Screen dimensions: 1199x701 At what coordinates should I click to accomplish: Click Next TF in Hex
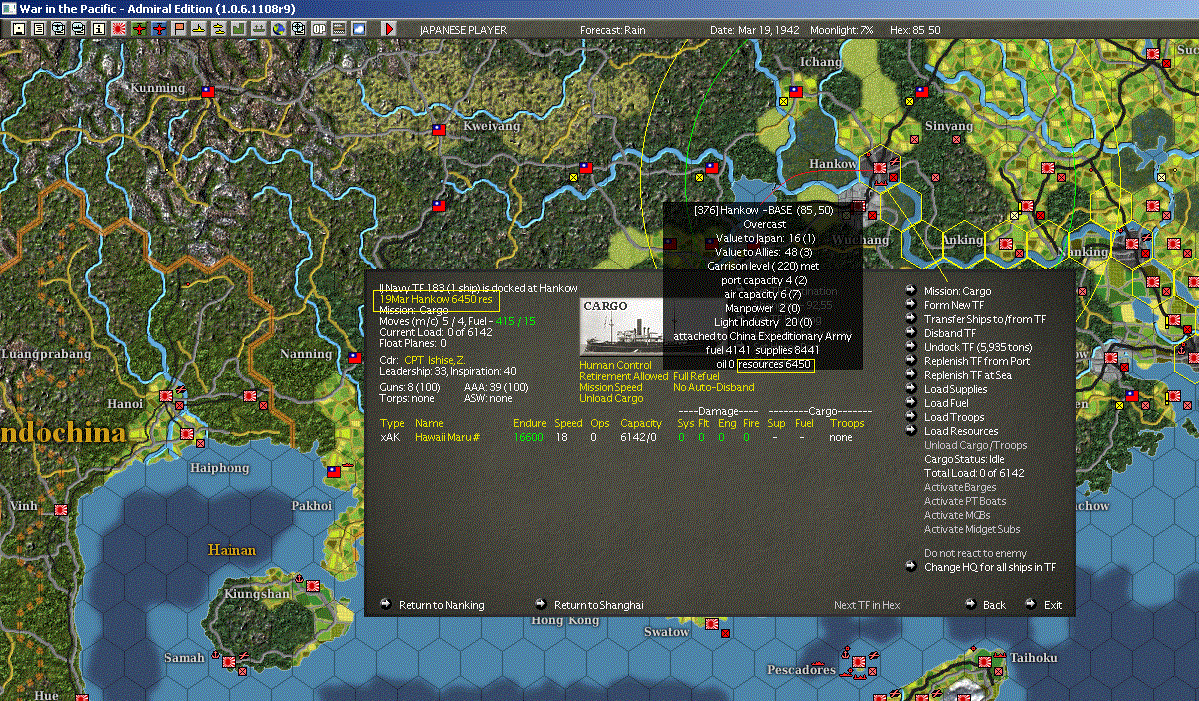pos(867,605)
